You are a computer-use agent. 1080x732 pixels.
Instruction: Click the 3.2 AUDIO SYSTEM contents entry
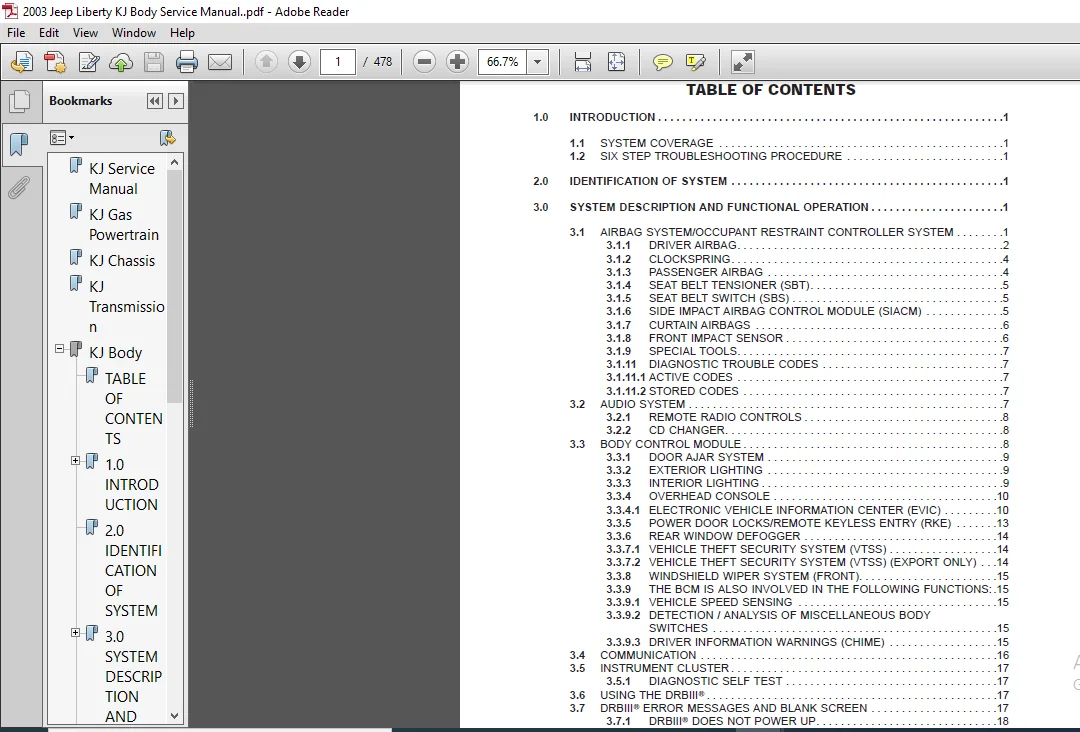click(x=789, y=404)
